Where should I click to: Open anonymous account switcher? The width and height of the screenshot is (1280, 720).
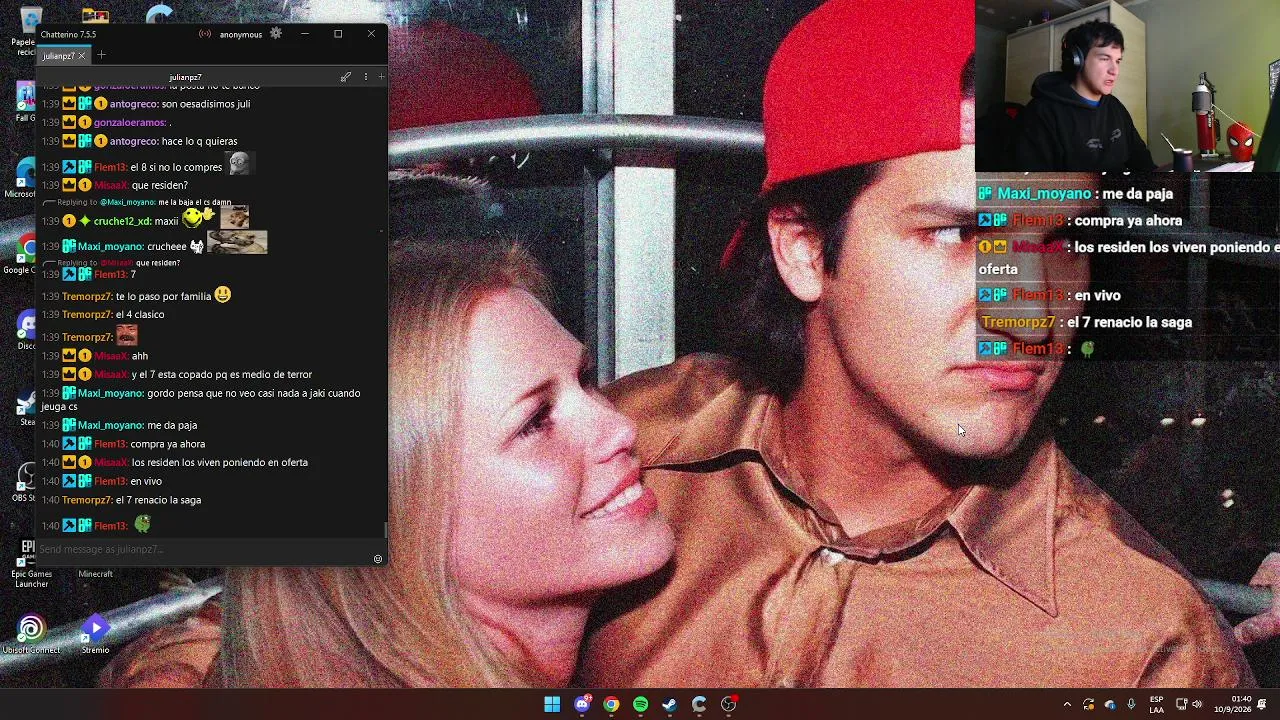click(x=241, y=34)
